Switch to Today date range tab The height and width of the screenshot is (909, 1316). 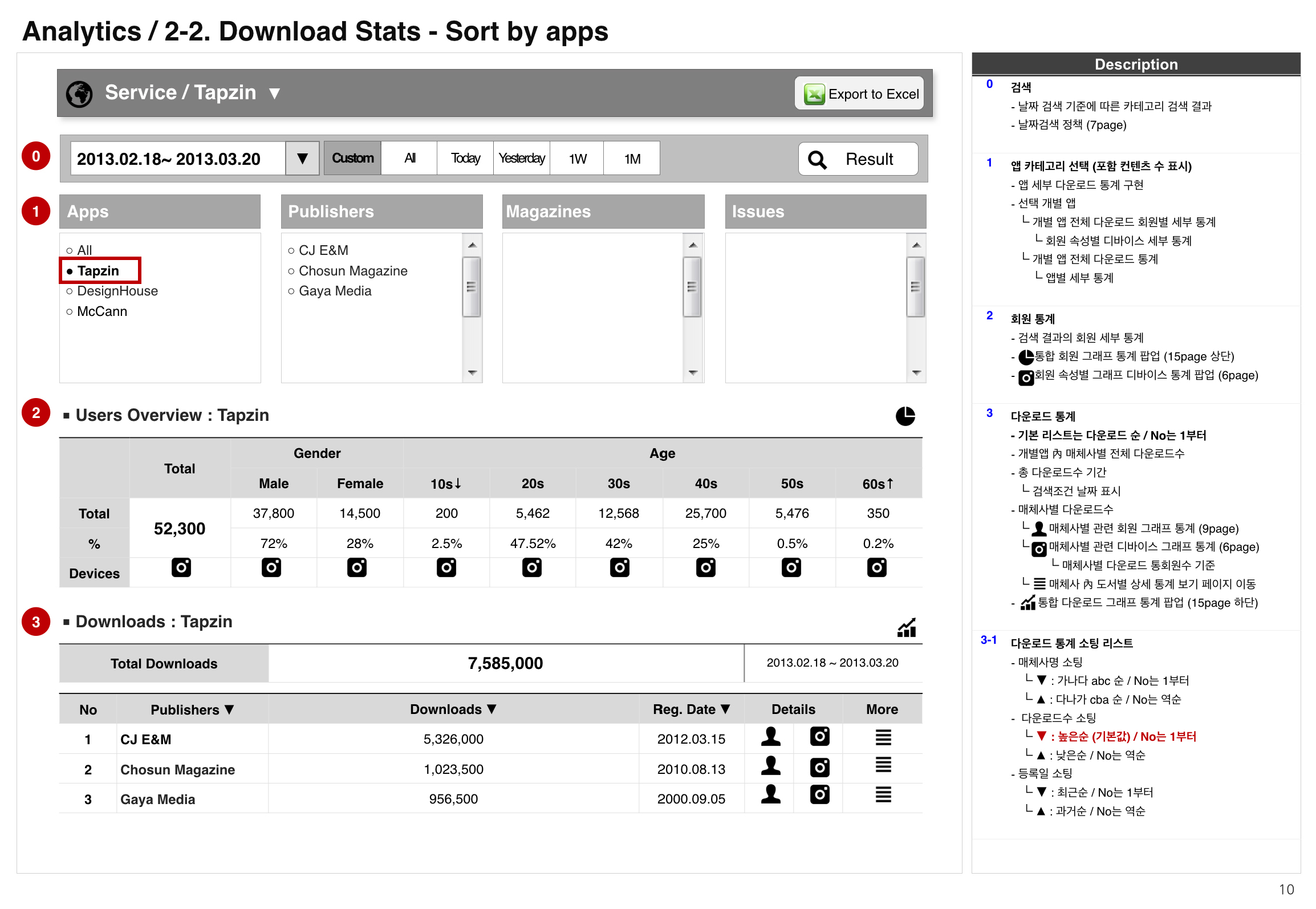click(465, 159)
